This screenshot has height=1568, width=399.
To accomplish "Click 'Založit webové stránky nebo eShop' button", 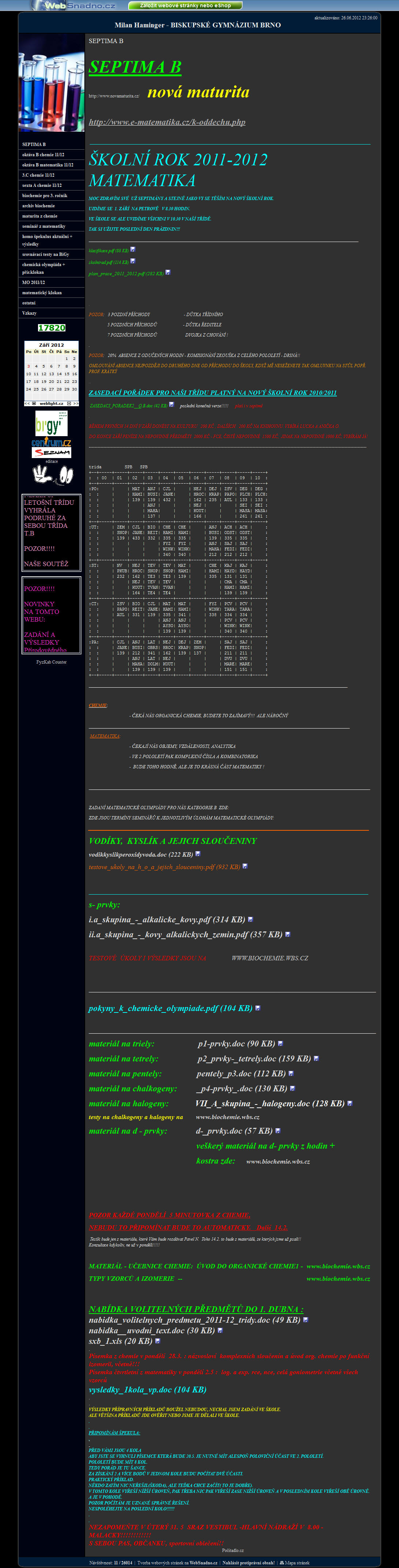I will click(185, 5).
